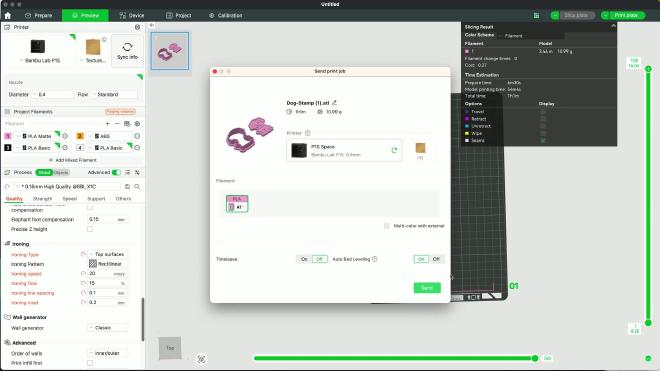This screenshot has height=371, width=660.
Task: Reset ironing type to default
Action: coord(83,254)
